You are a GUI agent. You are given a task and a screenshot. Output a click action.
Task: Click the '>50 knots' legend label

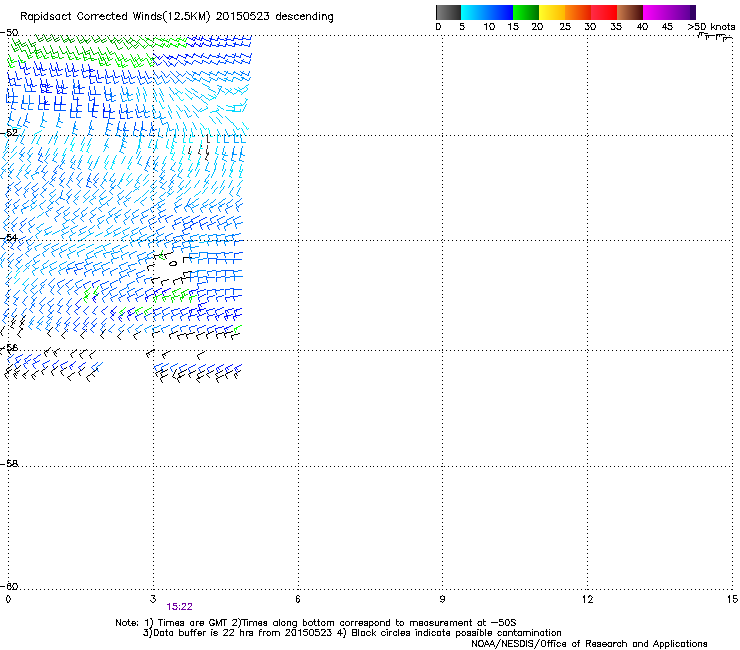pyautogui.click(x=711, y=26)
